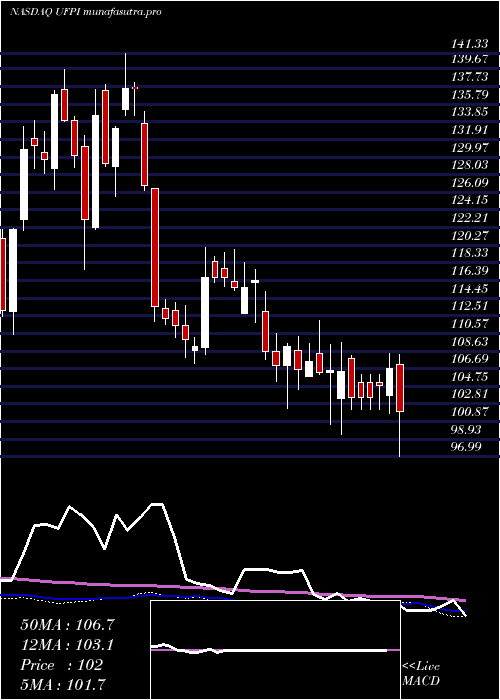Screen dimensions: 500x700
Task: Select the 124.15 price axis label
Action: pyautogui.click(x=470, y=200)
